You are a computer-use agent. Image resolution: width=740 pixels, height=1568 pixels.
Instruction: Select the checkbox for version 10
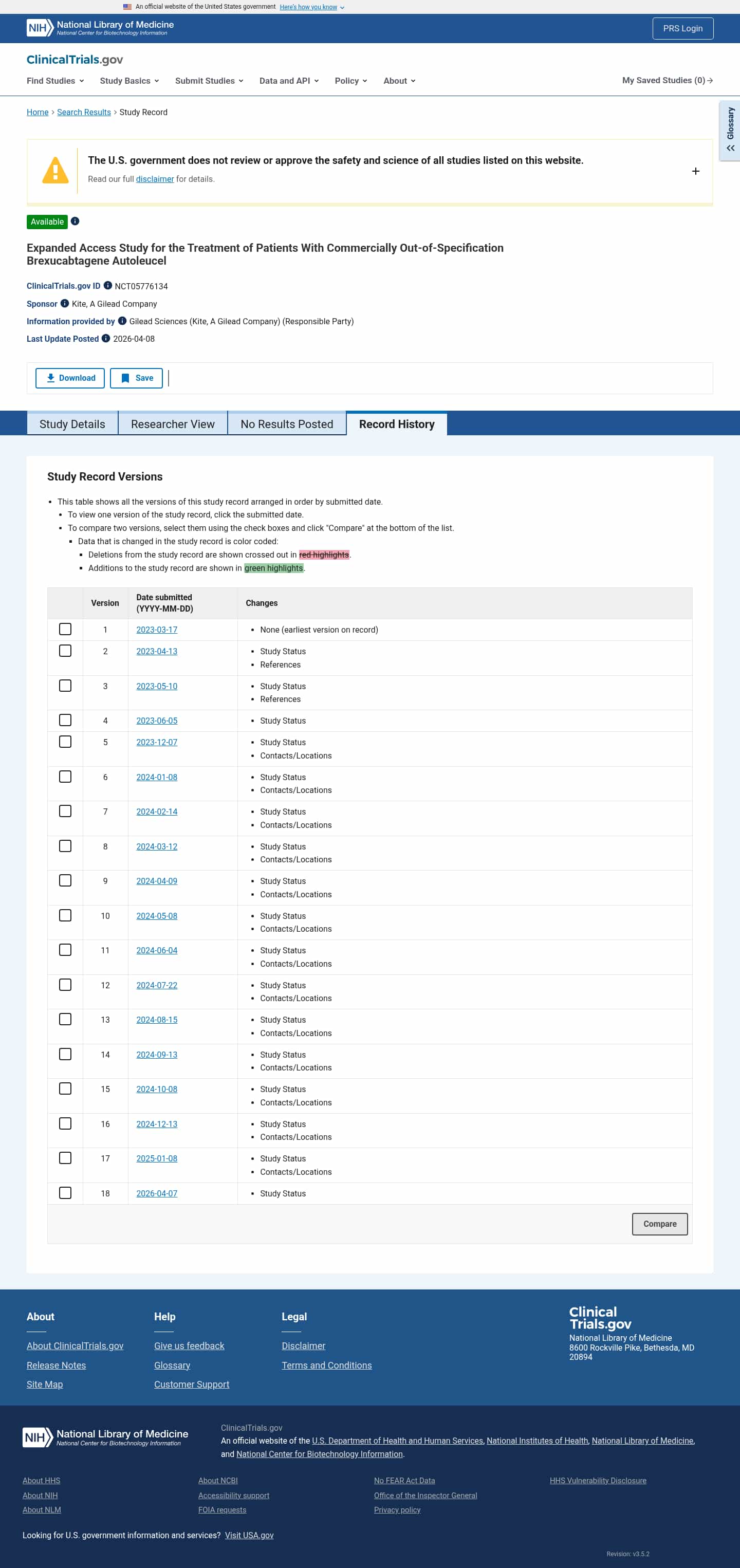tap(65, 915)
